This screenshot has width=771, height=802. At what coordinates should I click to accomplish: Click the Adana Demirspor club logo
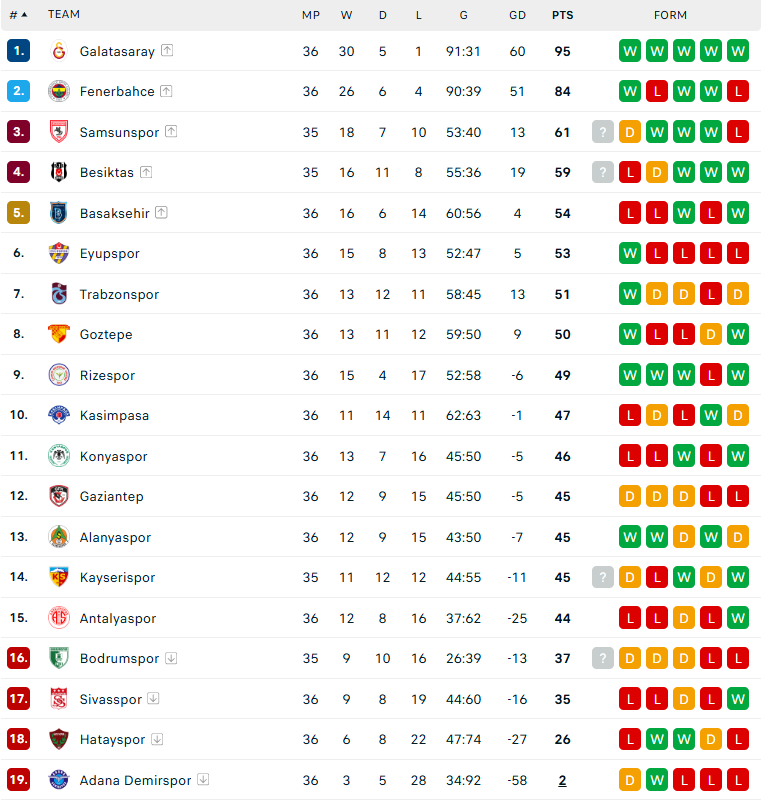[x=59, y=780]
